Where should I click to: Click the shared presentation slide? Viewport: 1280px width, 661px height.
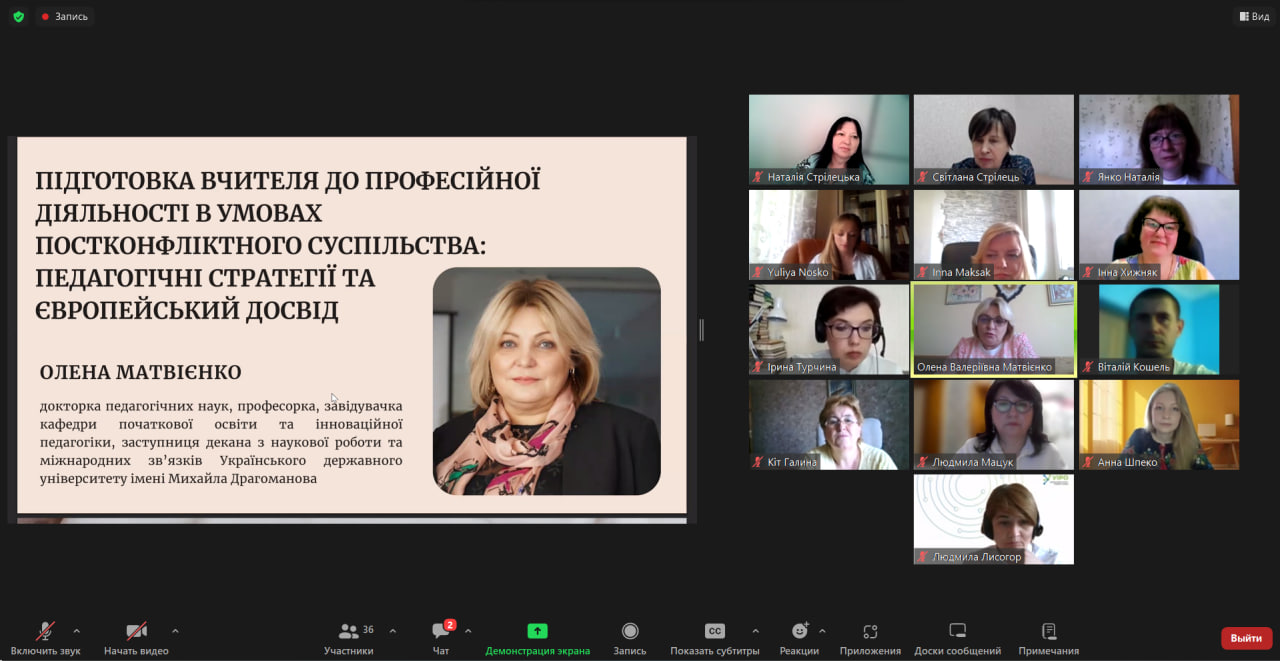[x=352, y=325]
